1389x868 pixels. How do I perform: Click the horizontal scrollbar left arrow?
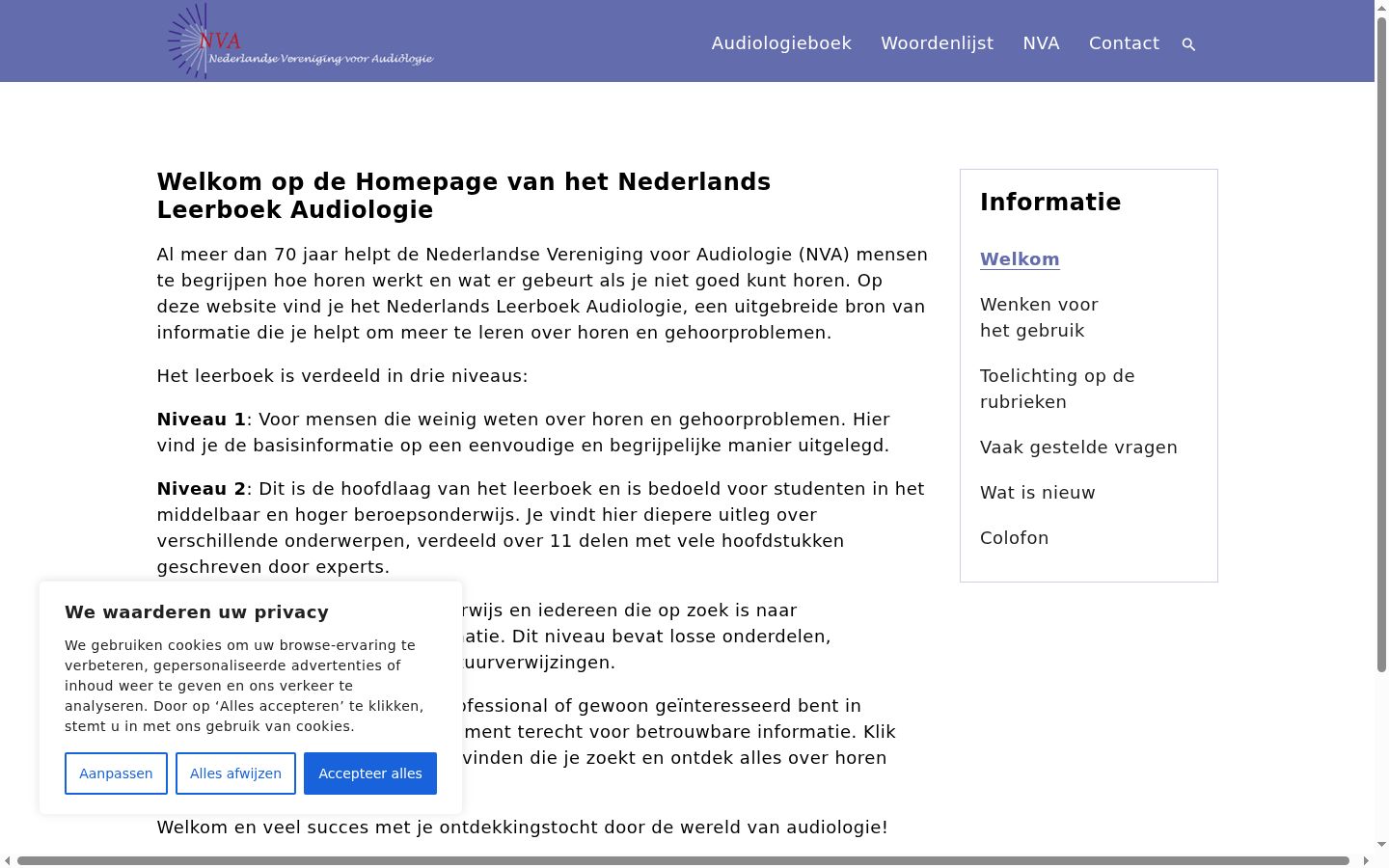(8, 860)
